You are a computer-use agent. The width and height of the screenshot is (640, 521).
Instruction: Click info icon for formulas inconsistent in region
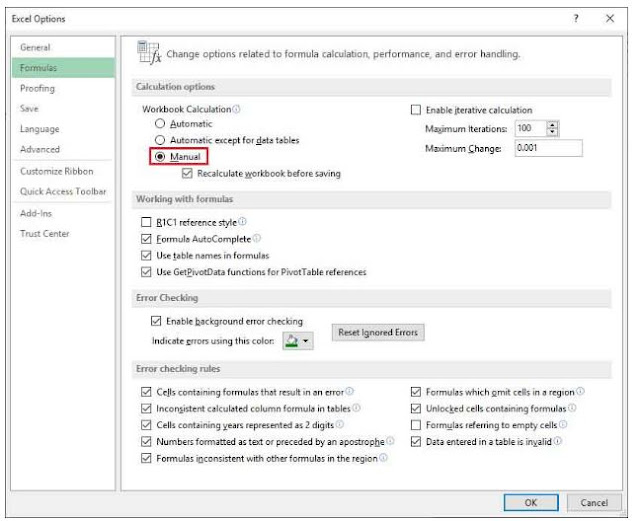pyautogui.click(x=383, y=457)
